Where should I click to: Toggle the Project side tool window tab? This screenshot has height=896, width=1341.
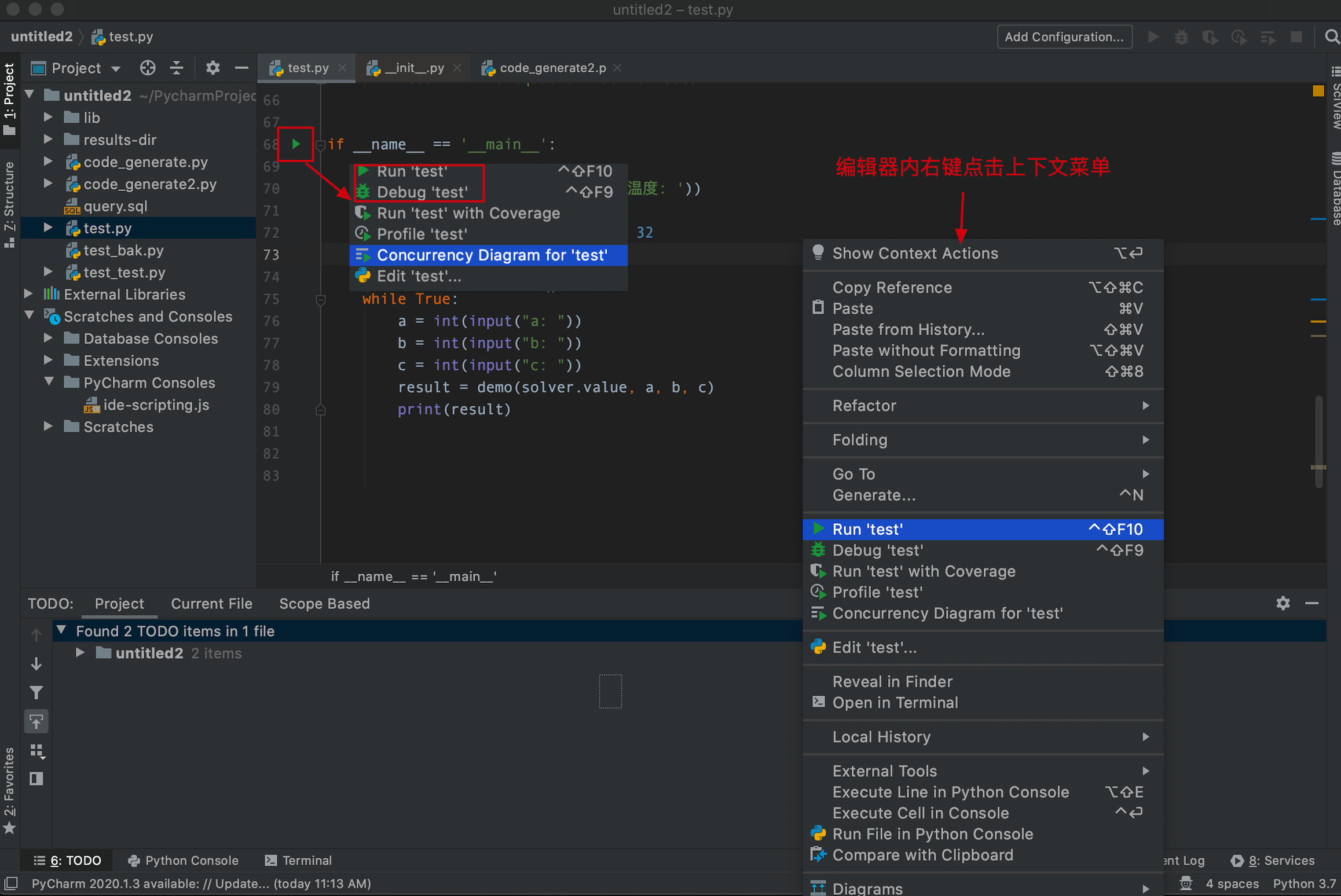point(9,99)
